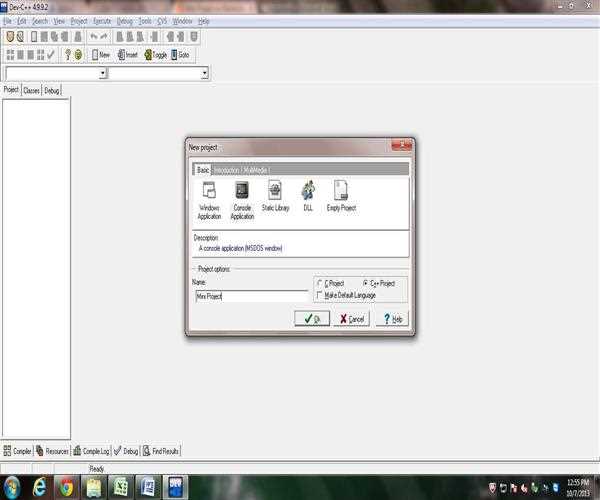Open the Compile Log tab
600x500 pixels.
click(x=91, y=452)
